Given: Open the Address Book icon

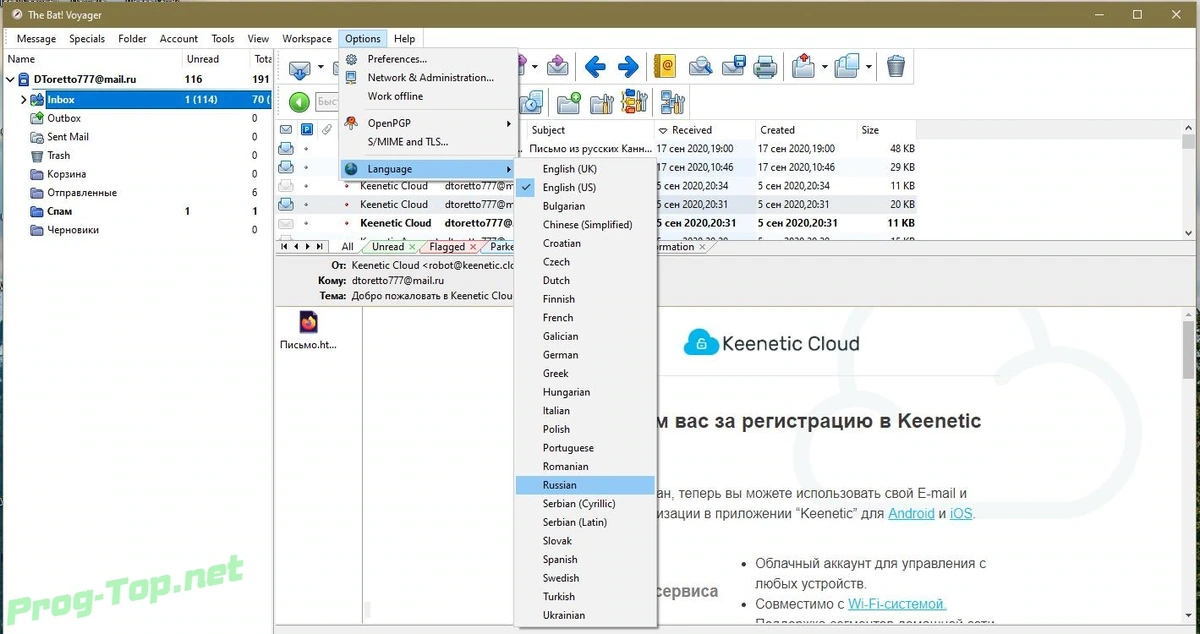Looking at the screenshot, I should pos(664,66).
